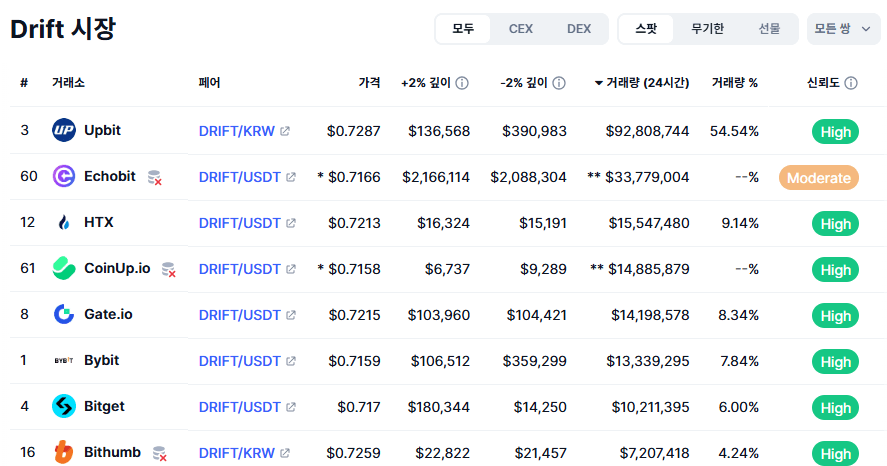Screen dimensions: 887x466
Task: Click the info icon beside +2% 깊이
Action: click(462, 83)
